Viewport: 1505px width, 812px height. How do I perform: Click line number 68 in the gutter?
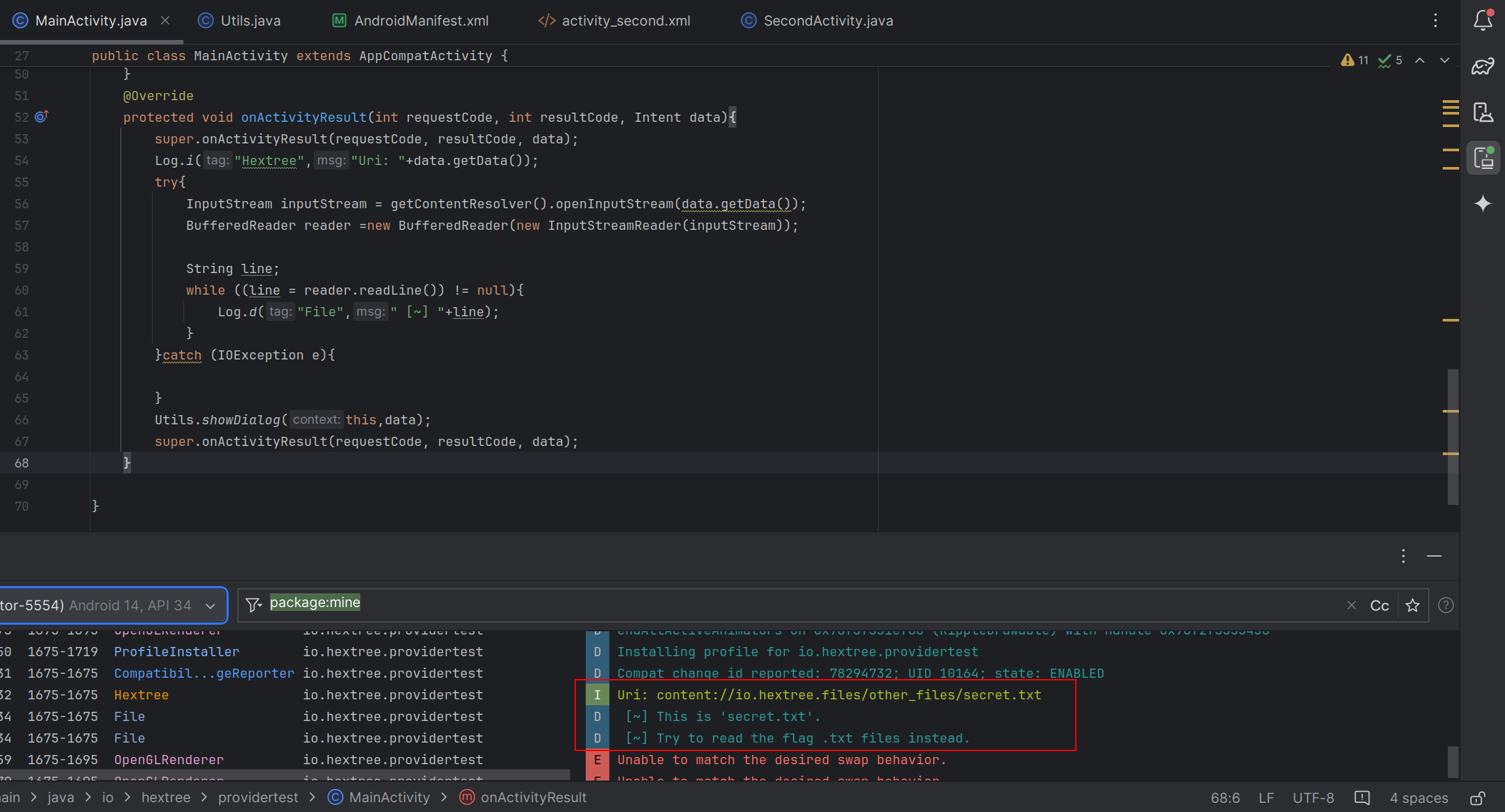[22, 463]
